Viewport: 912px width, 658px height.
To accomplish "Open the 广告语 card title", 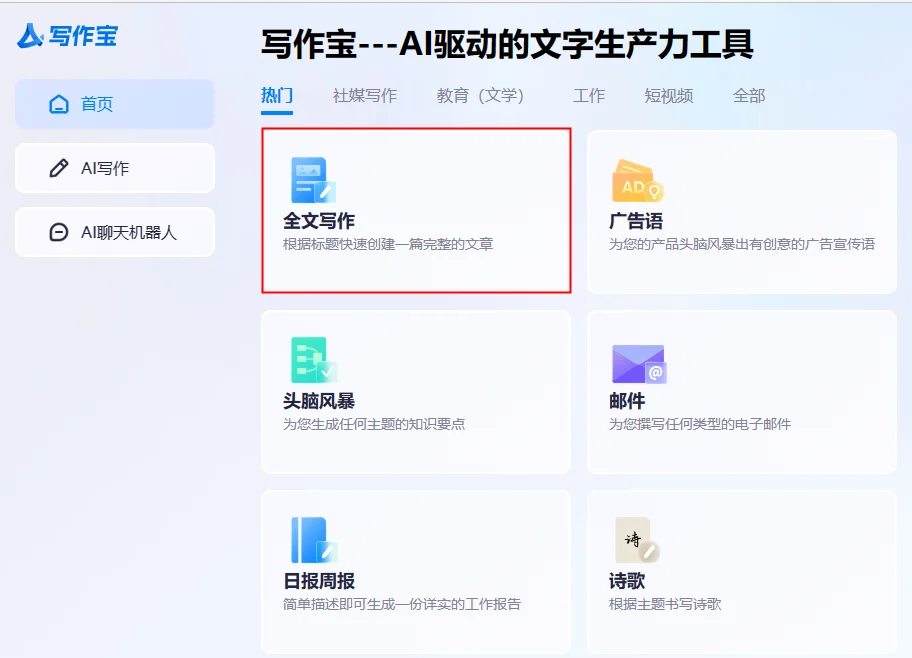I will (x=636, y=221).
